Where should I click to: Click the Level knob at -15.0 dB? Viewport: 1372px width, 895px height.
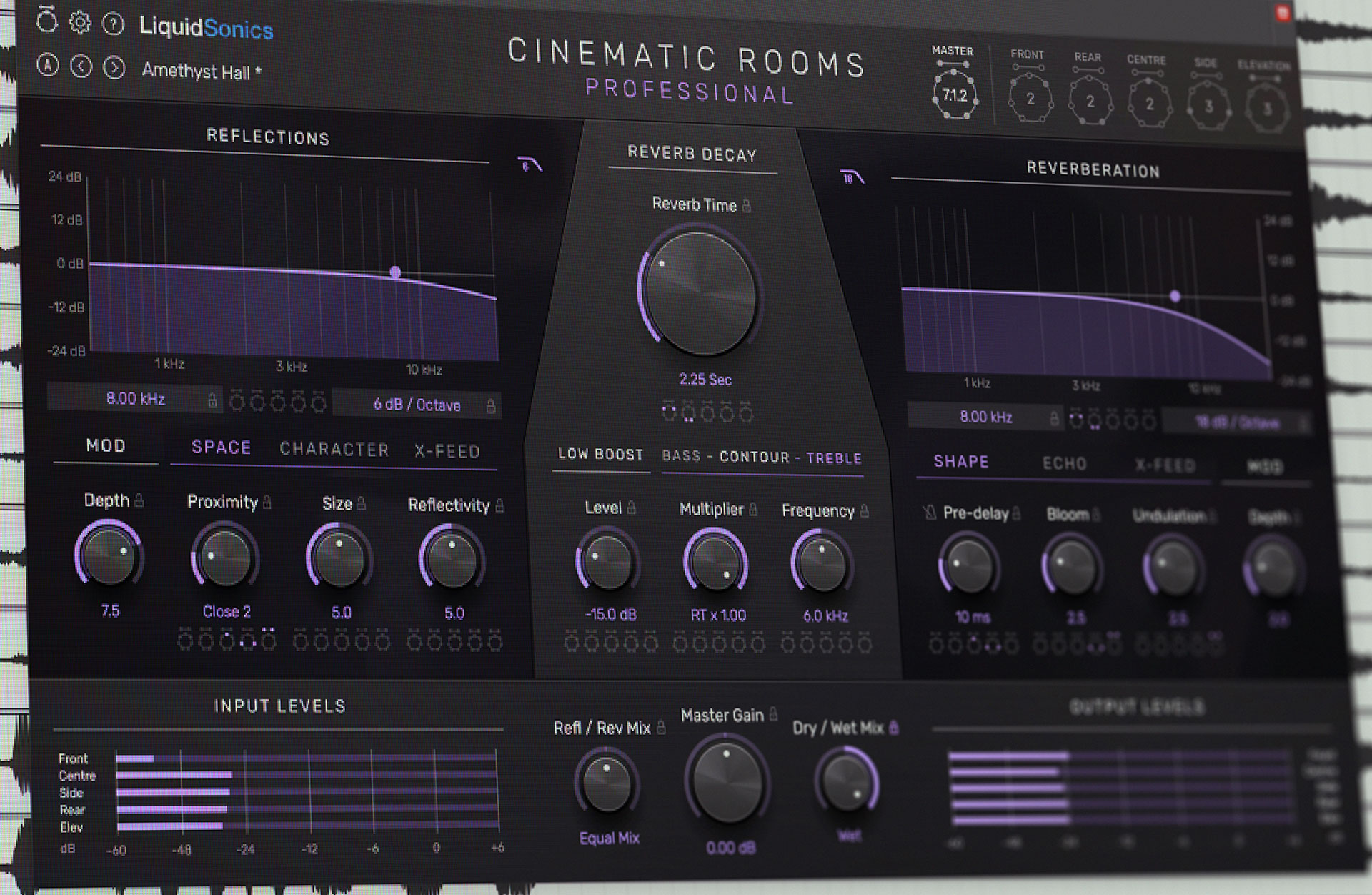pos(607,561)
